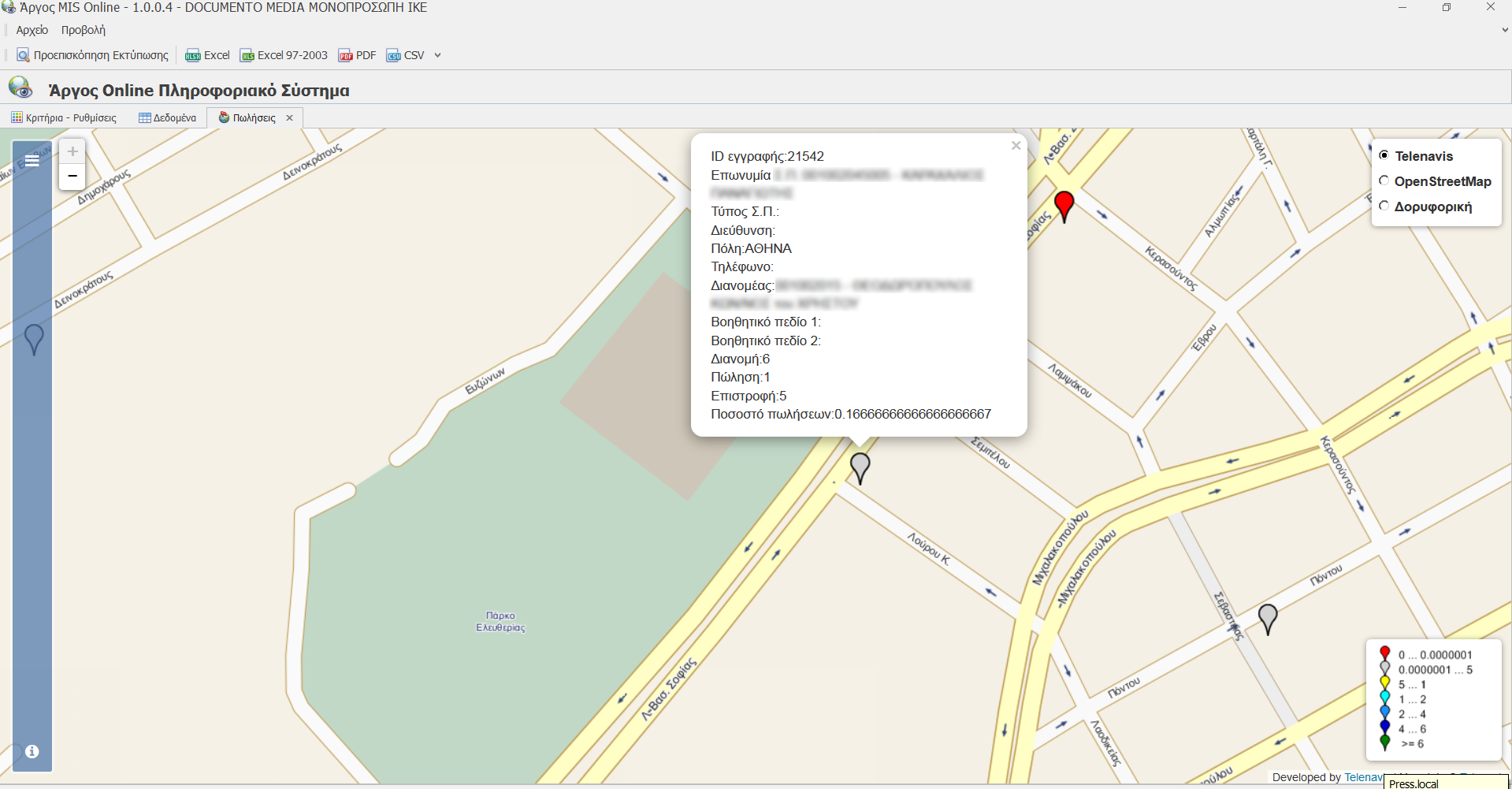Click Διανομή:6 value in popup
Viewport: 1512px width, 789px height.
[x=740, y=359]
